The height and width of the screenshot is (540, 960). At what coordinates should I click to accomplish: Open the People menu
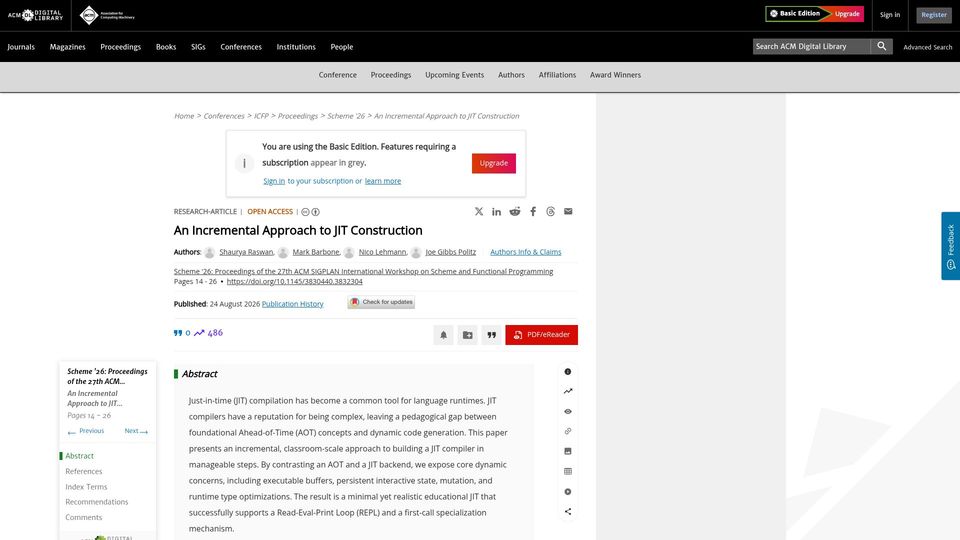(x=342, y=47)
